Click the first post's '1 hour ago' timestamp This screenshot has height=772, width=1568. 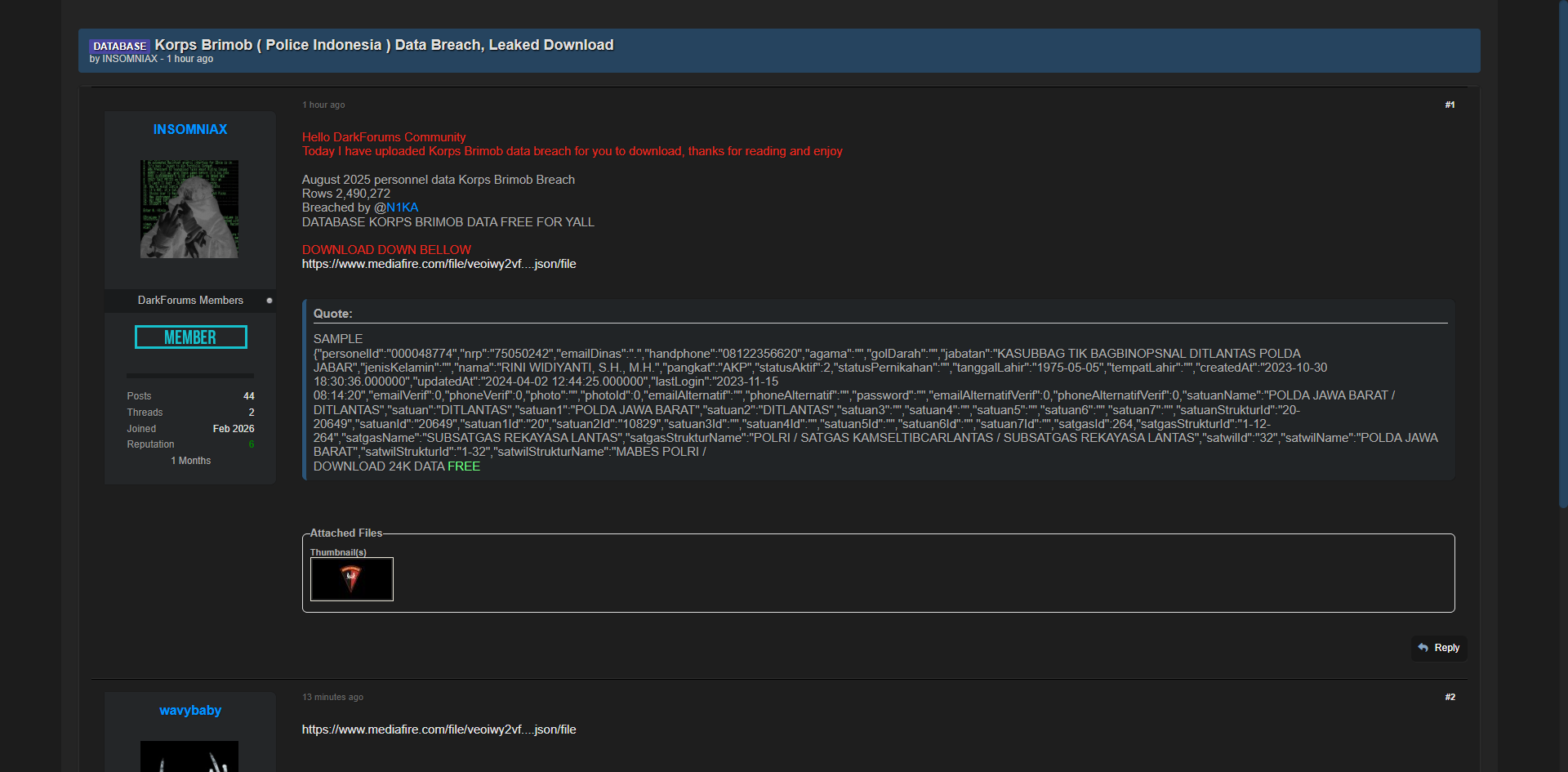(x=323, y=105)
